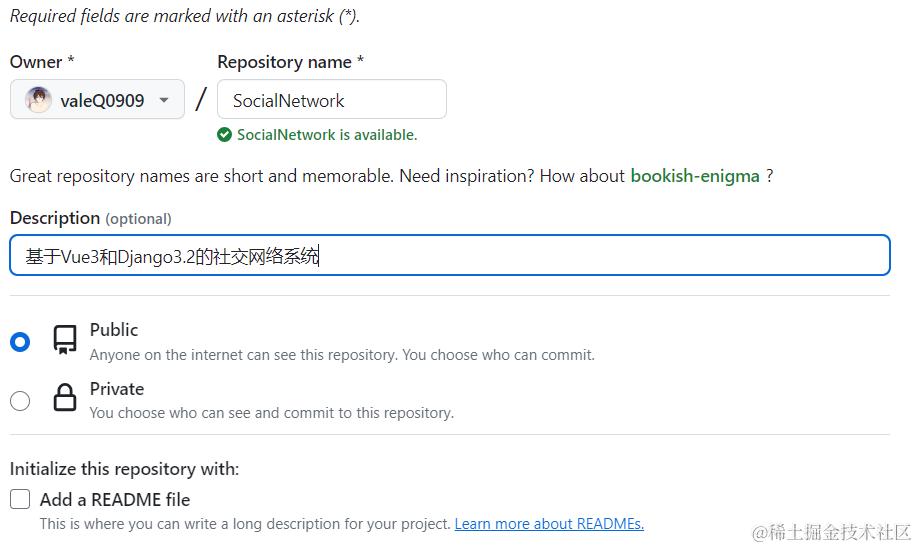Click the 'Add a README file' label
Viewport: 918px width, 549px height.
coord(115,499)
